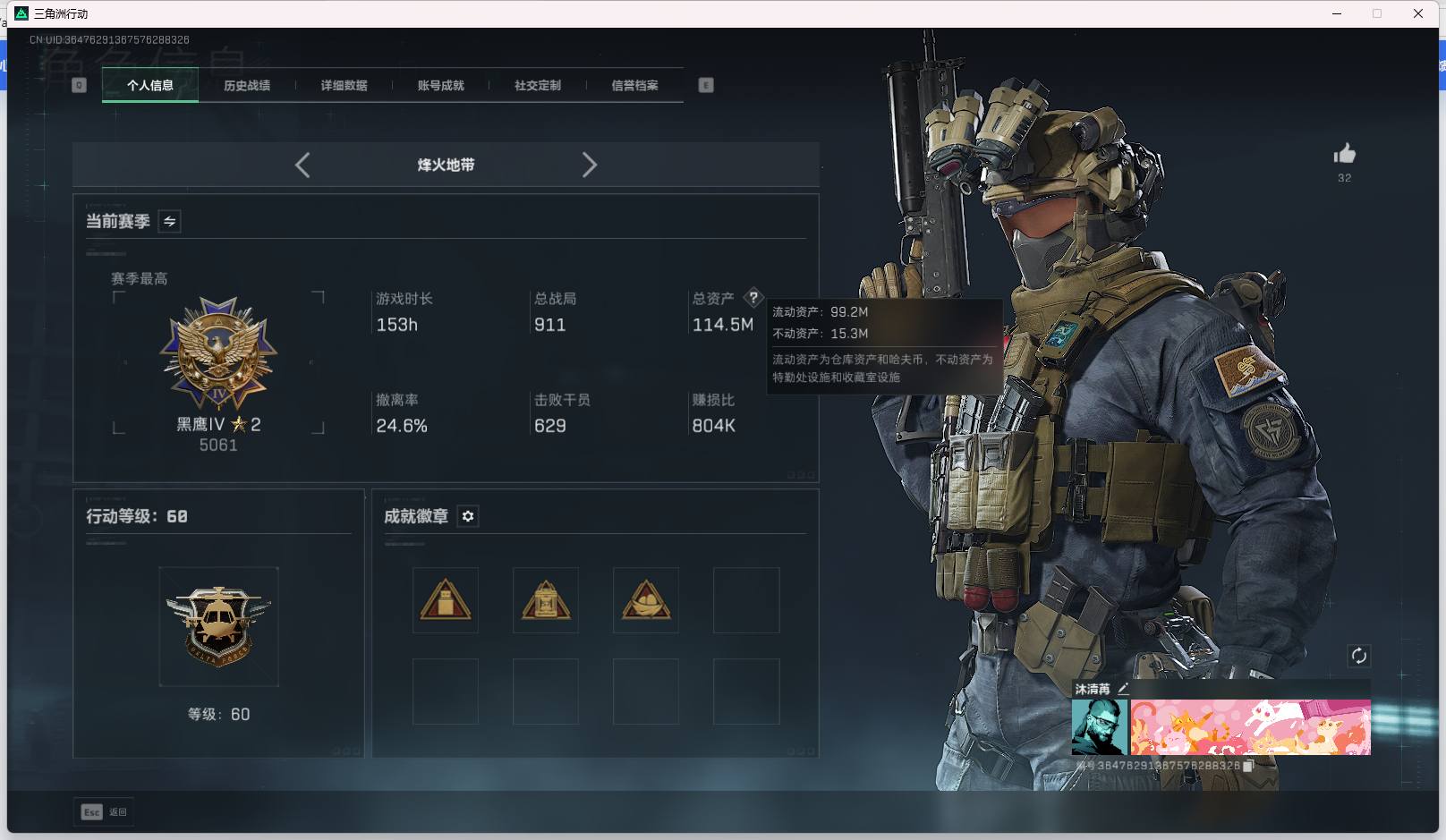Screen dimensions: 1446x840
Task: Click the rotate character refresh icon
Action: click(1358, 656)
